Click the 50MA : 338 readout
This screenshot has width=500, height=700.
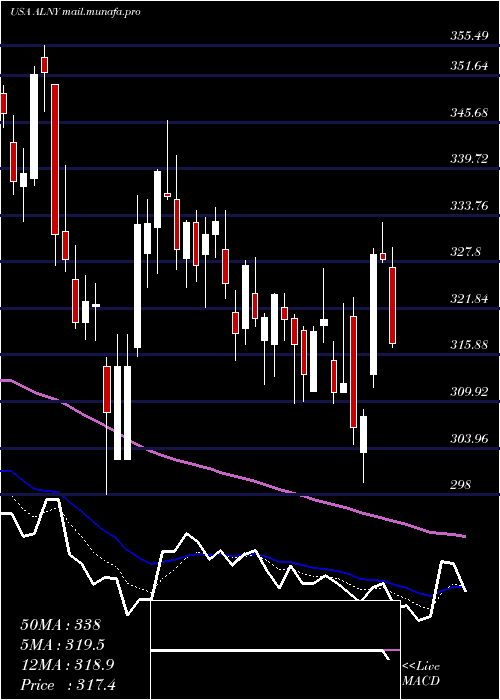tap(61, 625)
